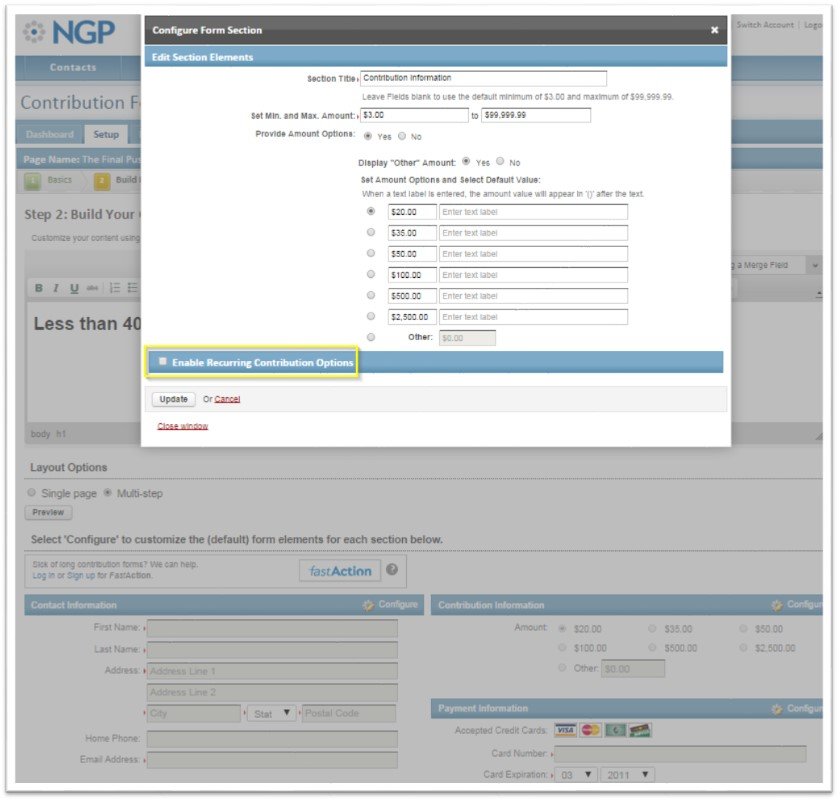Switch to Dashboard tab in background page
This screenshot has width=840, height=801.
click(50, 134)
